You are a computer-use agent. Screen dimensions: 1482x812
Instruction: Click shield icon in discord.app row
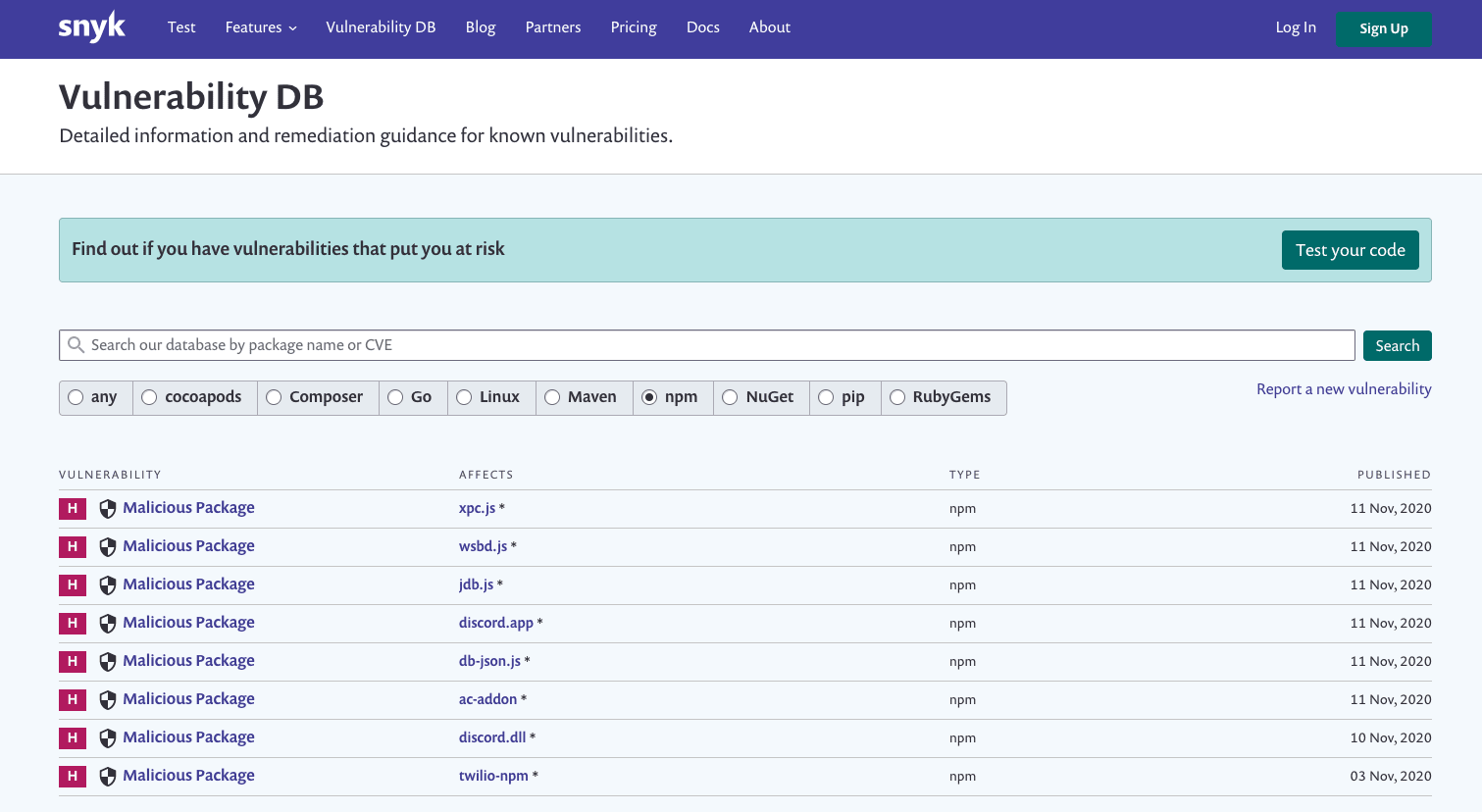[108, 624]
